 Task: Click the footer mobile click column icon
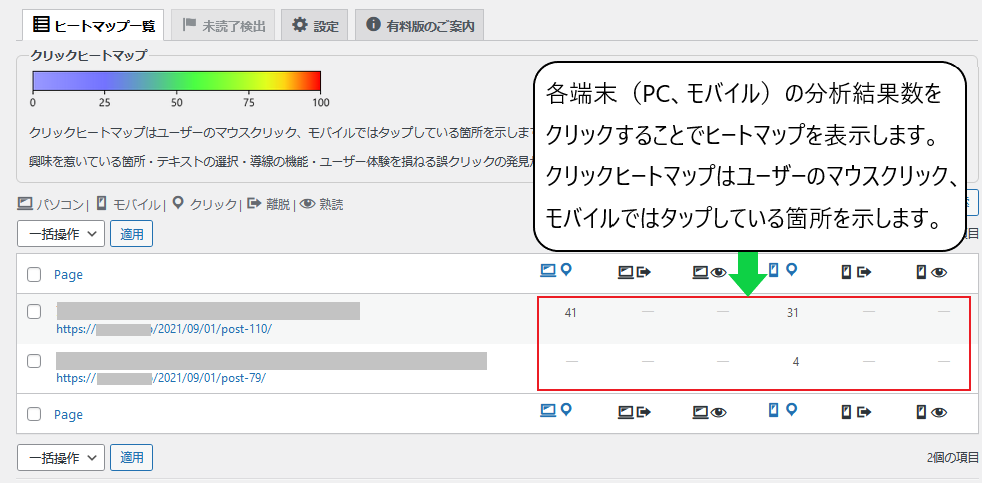pyautogui.click(x=781, y=411)
